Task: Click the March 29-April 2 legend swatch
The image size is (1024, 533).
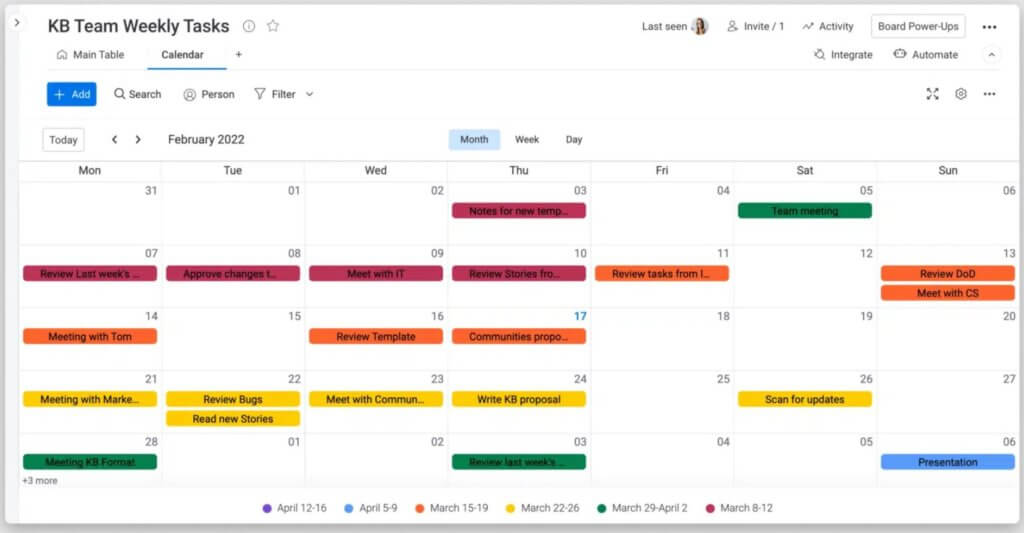Action: (x=601, y=508)
